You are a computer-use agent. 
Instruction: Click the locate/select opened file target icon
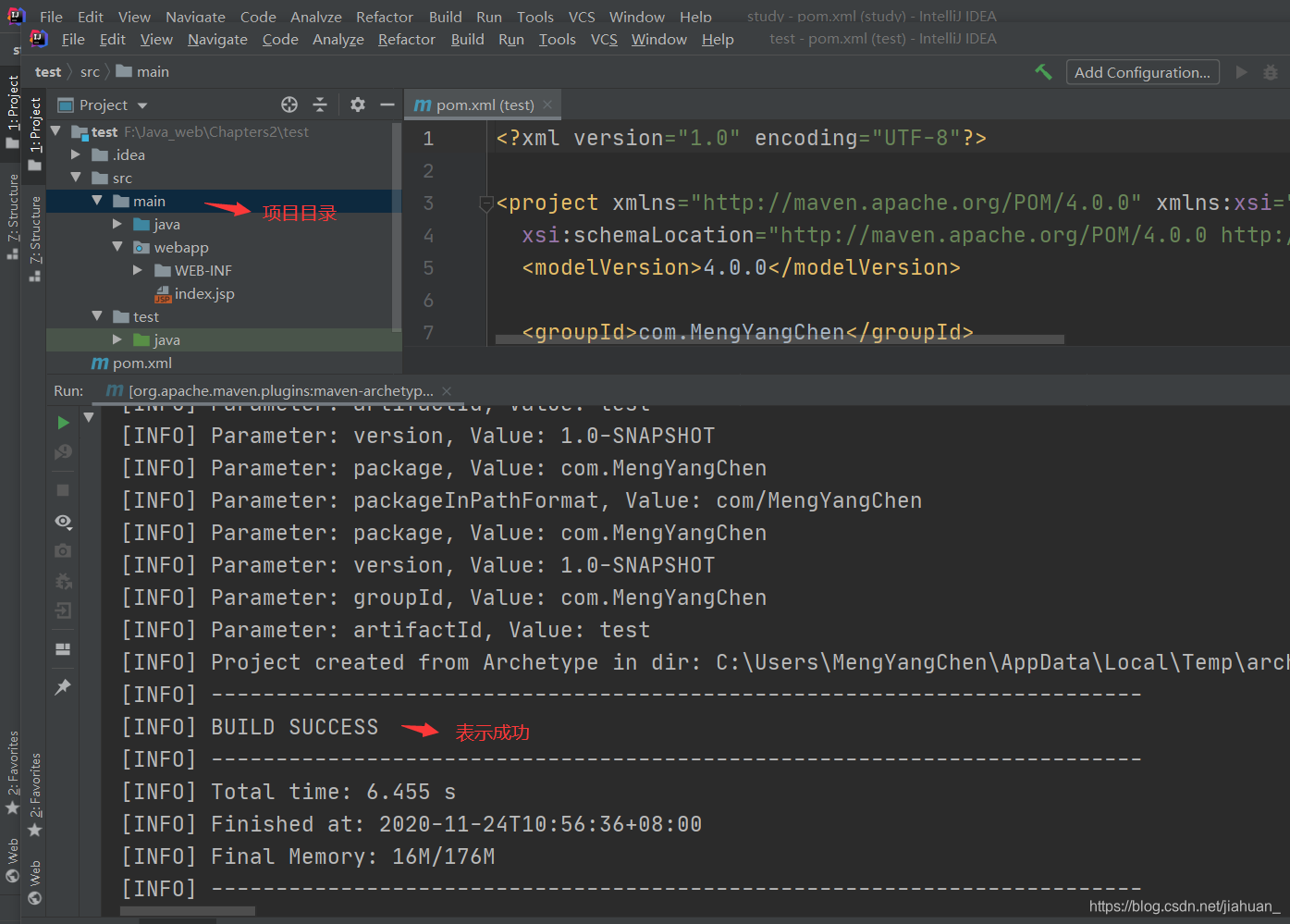pyautogui.click(x=289, y=105)
